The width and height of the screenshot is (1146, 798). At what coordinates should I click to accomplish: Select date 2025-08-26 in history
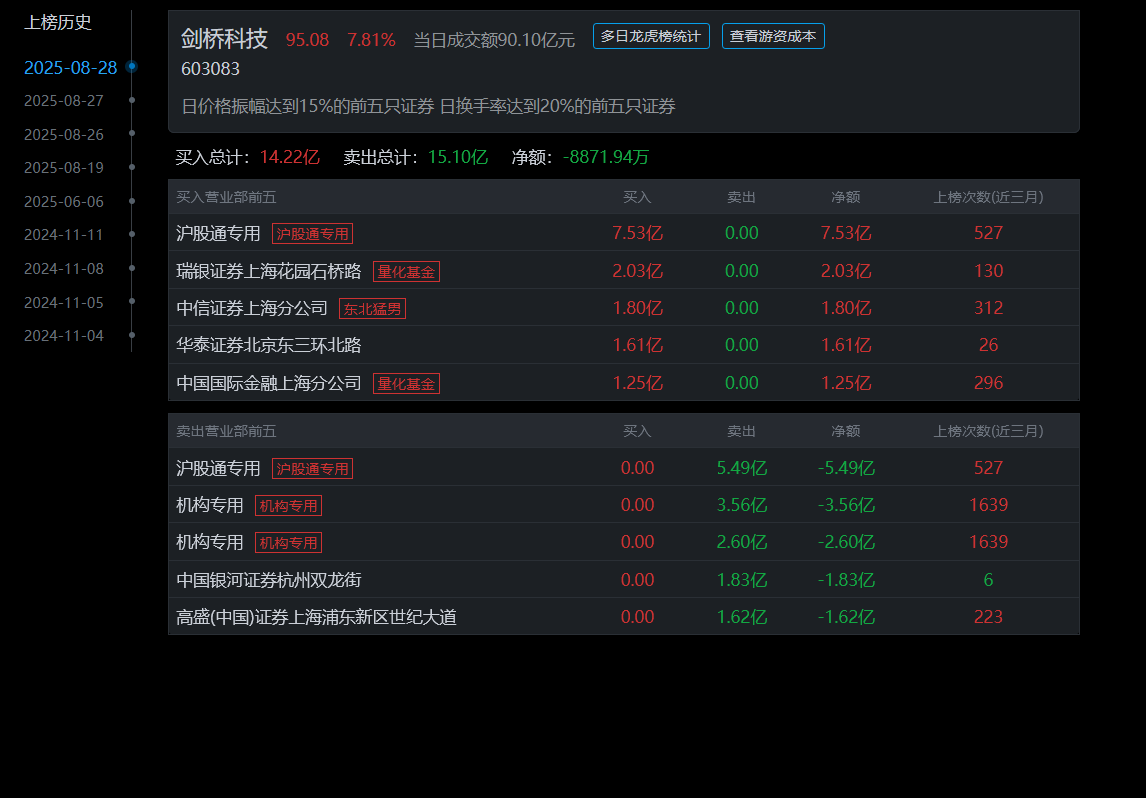pyautogui.click(x=64, y=134)
